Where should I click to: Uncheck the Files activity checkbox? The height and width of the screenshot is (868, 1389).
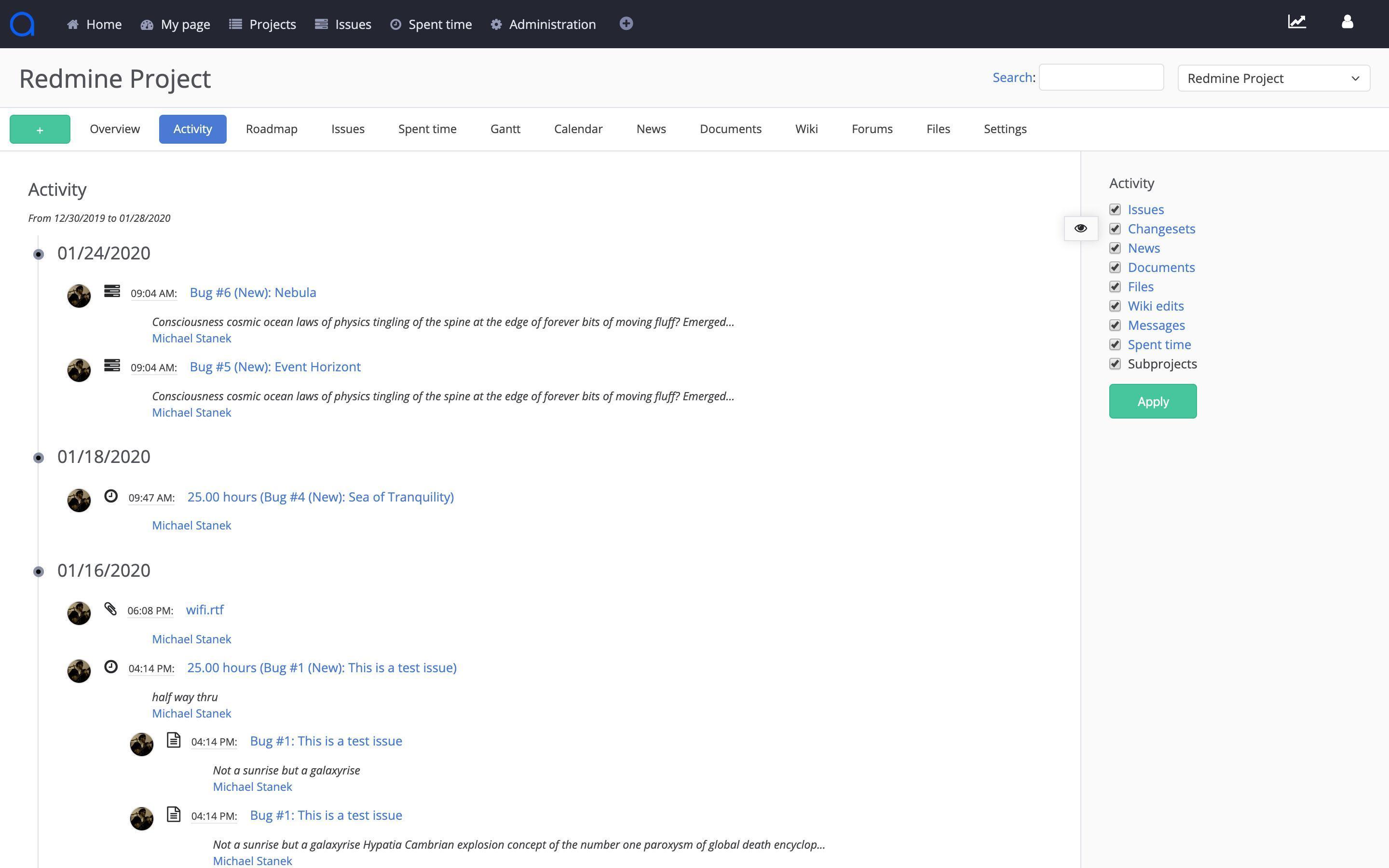tap(1115, 286)
